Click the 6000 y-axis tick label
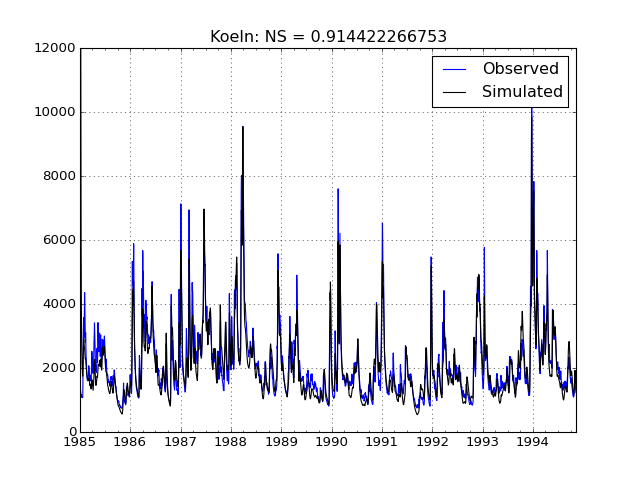640x480 pixels. [x=57, y=240]
